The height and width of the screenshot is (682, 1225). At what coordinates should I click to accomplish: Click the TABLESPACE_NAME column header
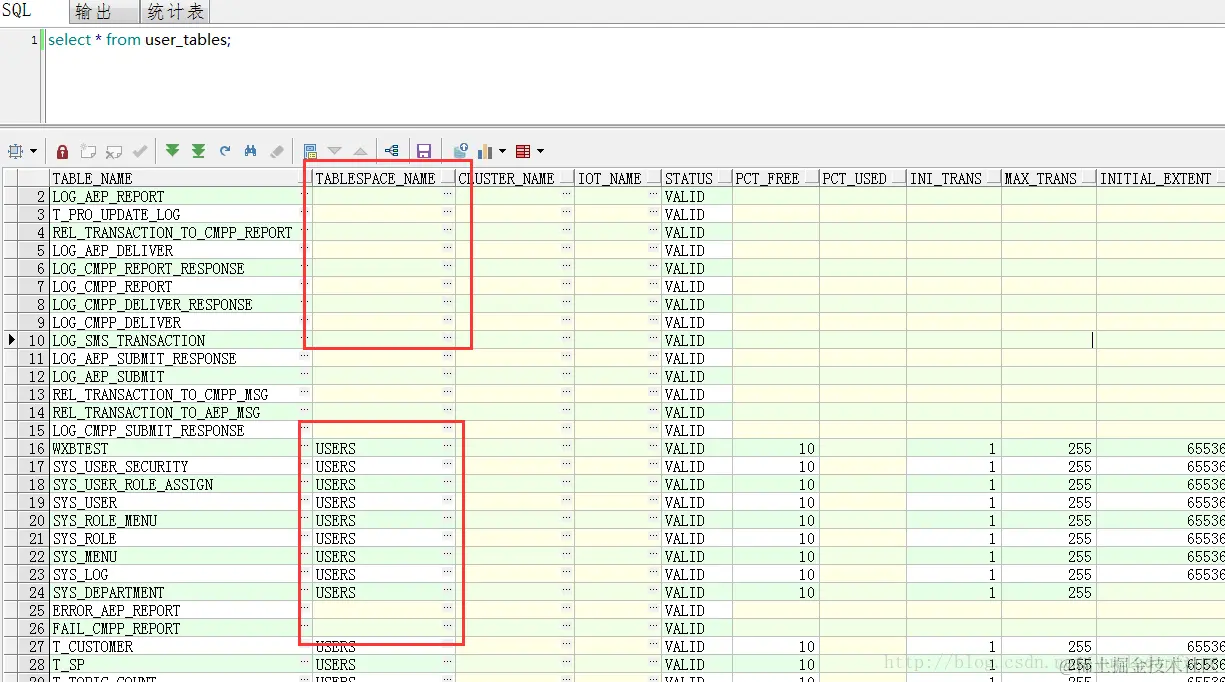(x=384, y=178)
